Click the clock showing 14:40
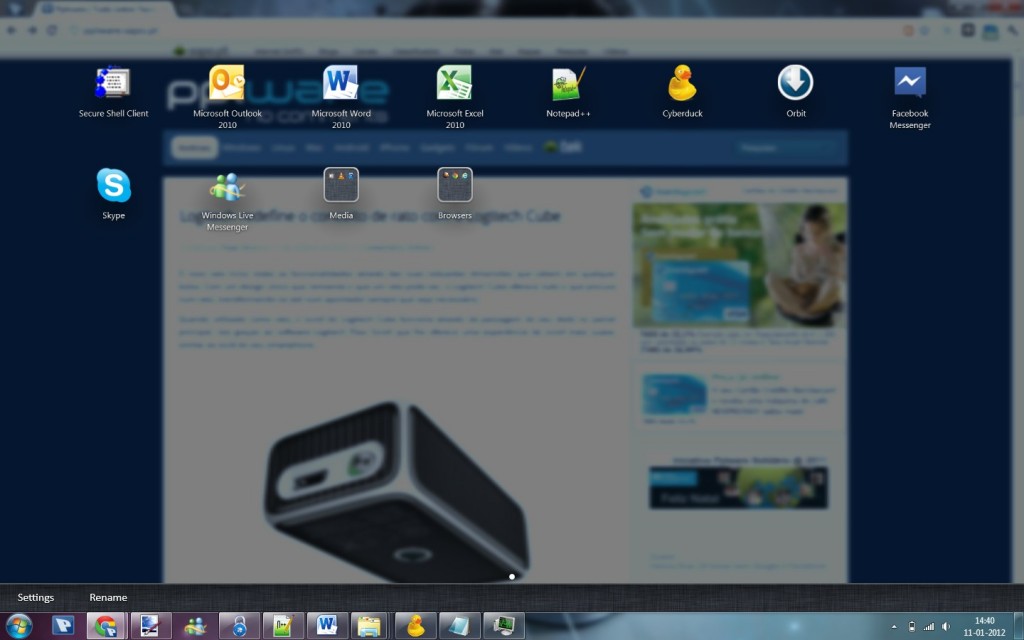Image resolution: width=1024 pixels, height=640 pixels. point(984,627)
